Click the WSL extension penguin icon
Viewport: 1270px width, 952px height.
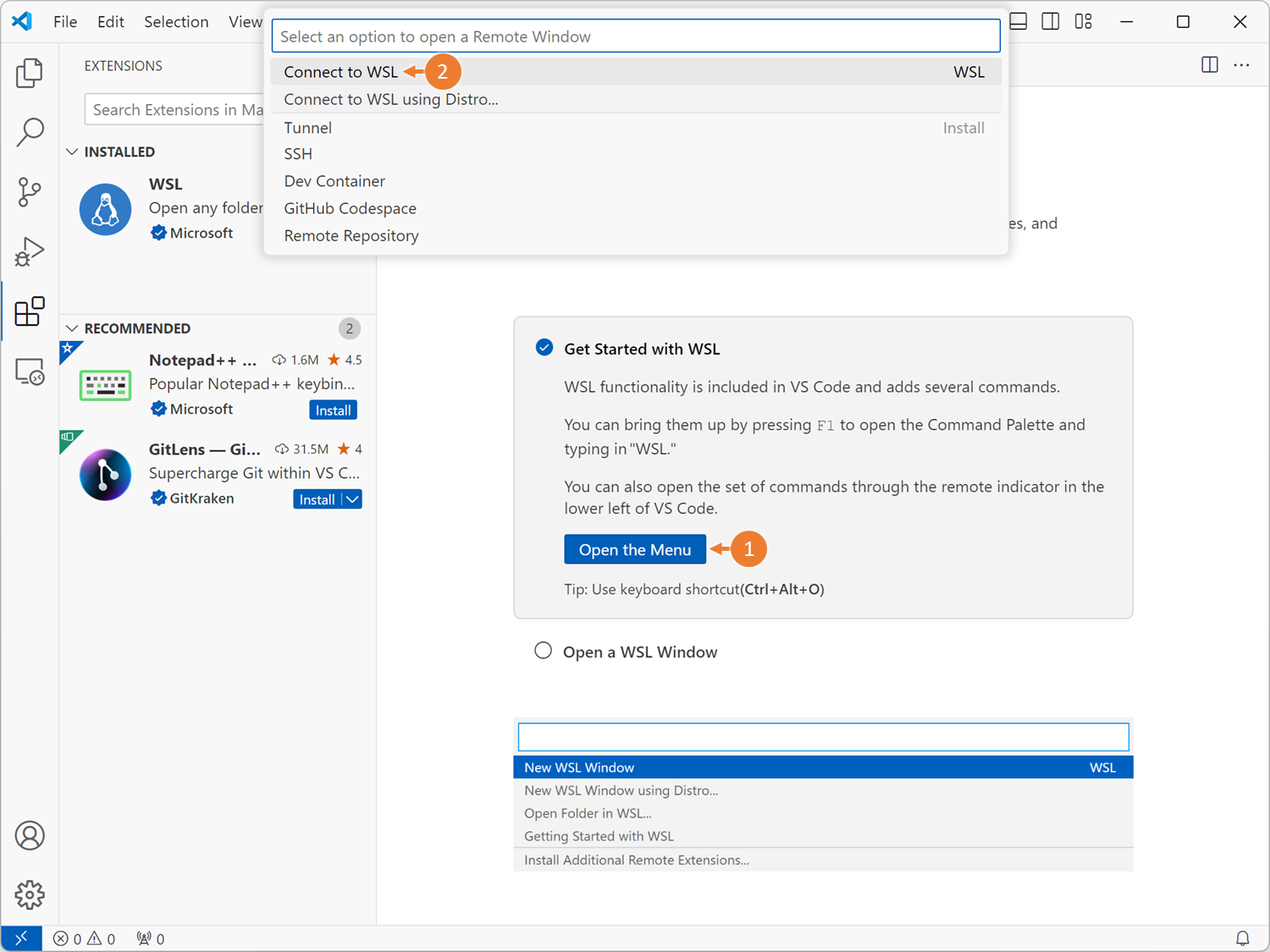[x=105, y=209]
